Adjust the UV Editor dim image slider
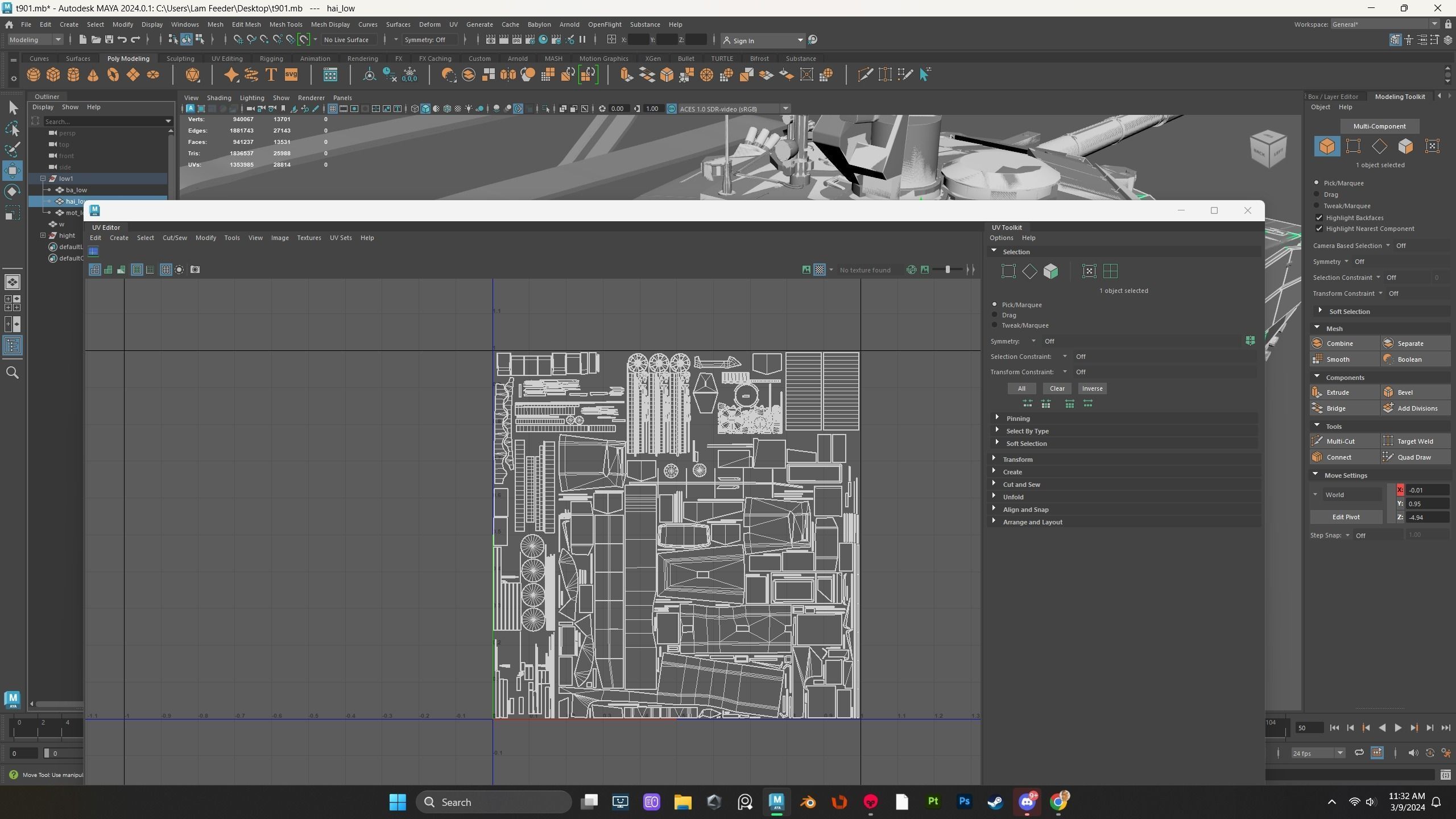Image resolution: width=1456 pixels, height=819 pixels. pyautogui.click(x=948, y=270)
